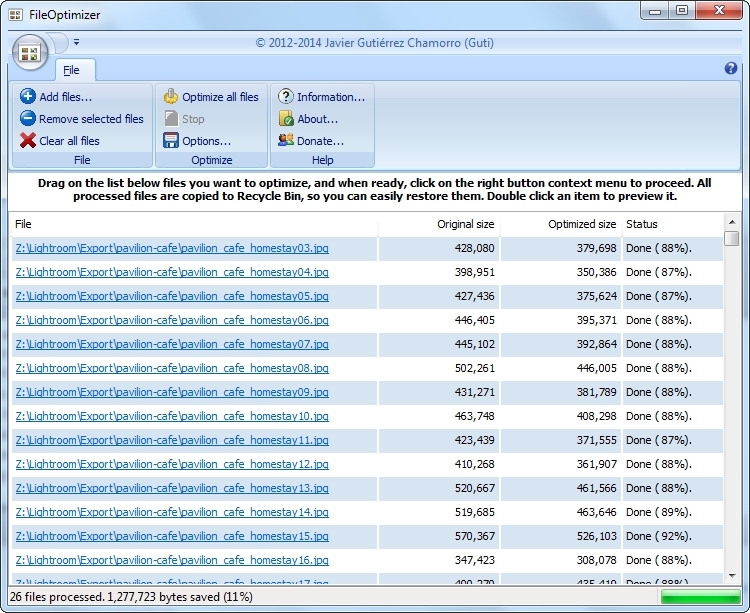Sort by the File column header
750x613 pixels.
coord(195,224)
